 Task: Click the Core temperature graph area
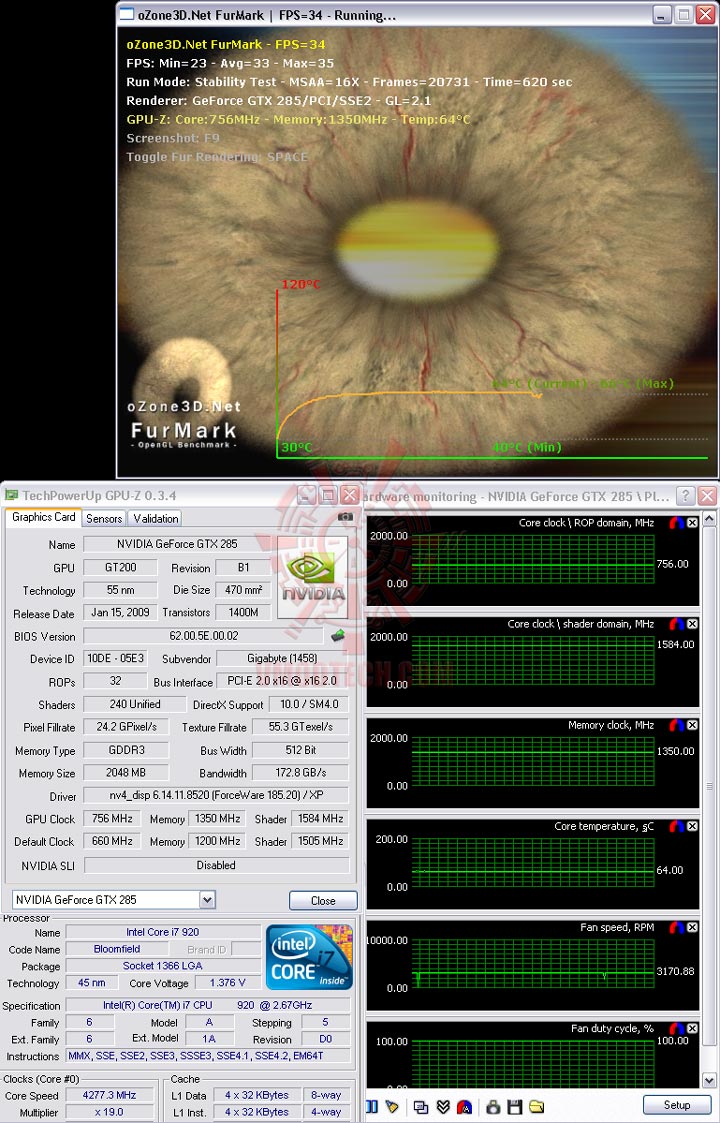[532, 862]
